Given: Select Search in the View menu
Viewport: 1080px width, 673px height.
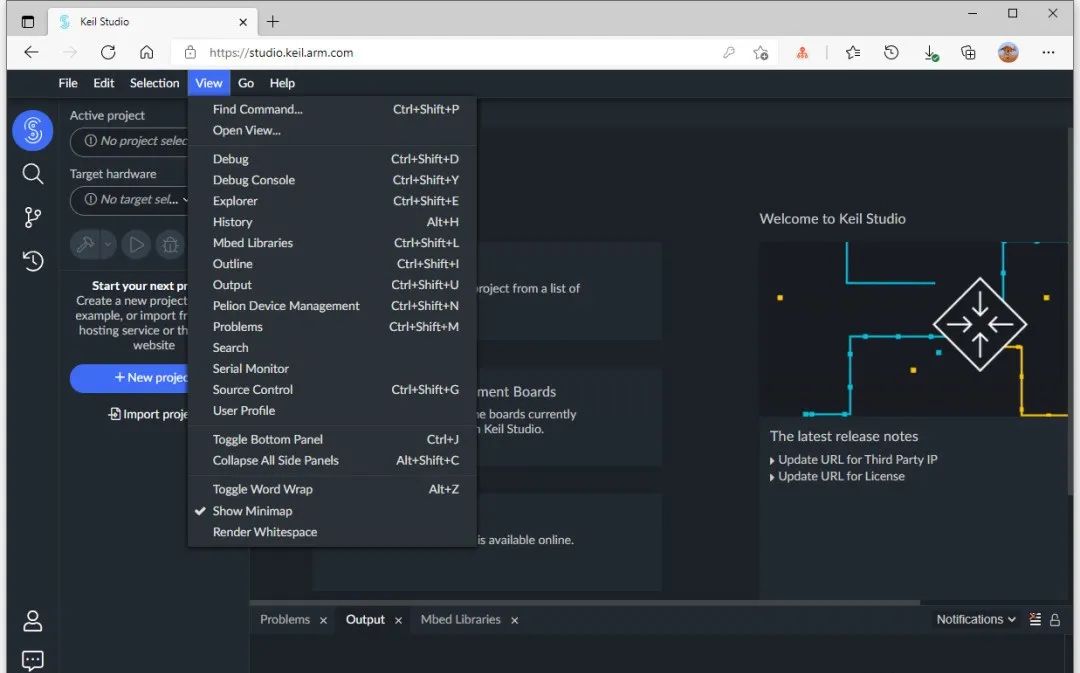Looking at the screenshot, I should pos(332,348).
